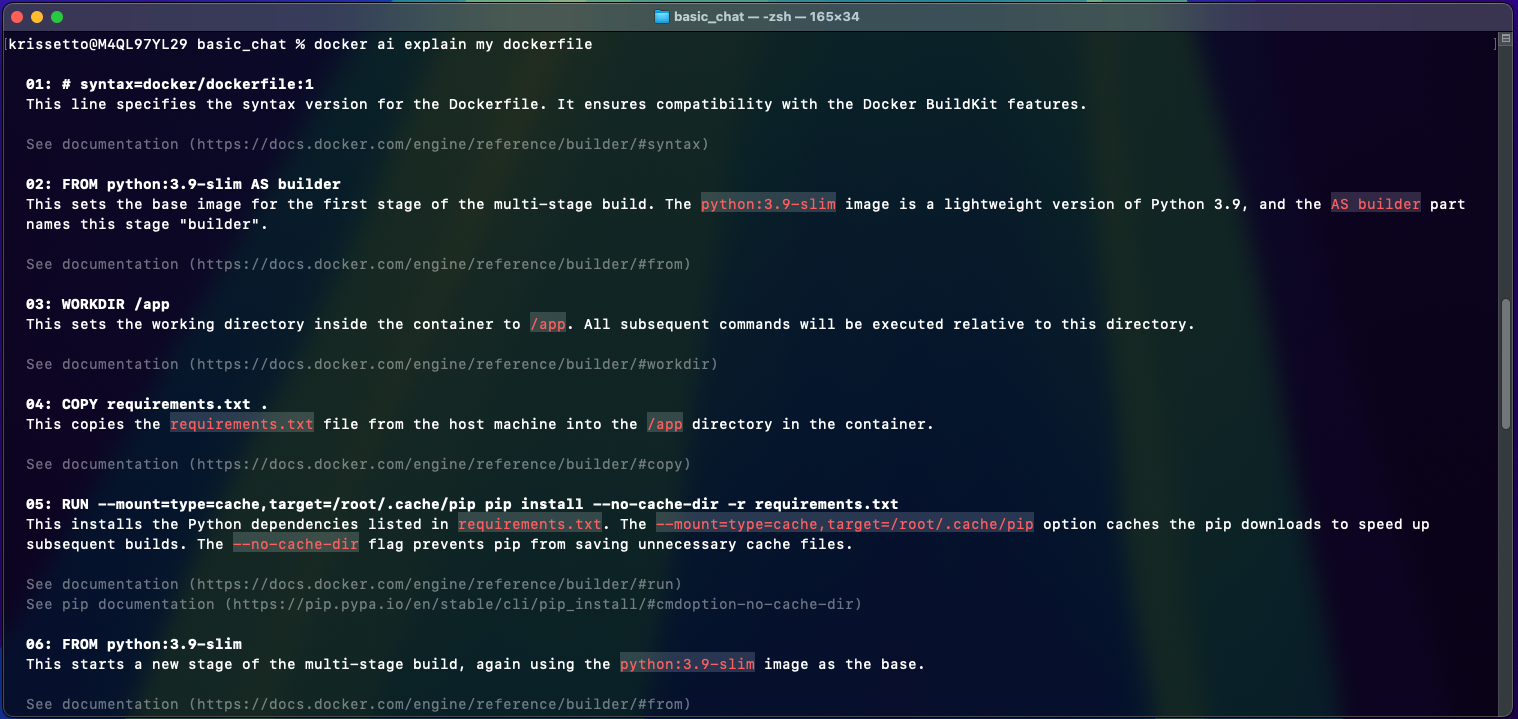Open the builder/#syntax documentation link

point(452,144)
